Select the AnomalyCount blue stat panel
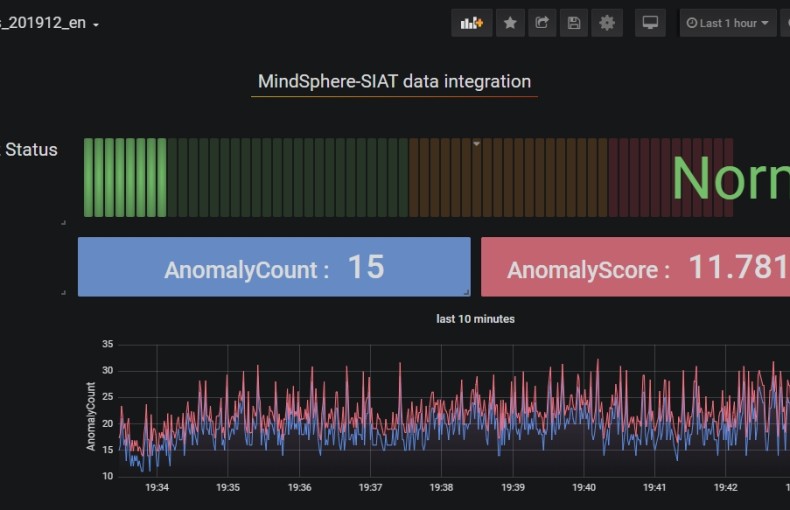This screenshot has width=790, height=510. tap(274, 267)
